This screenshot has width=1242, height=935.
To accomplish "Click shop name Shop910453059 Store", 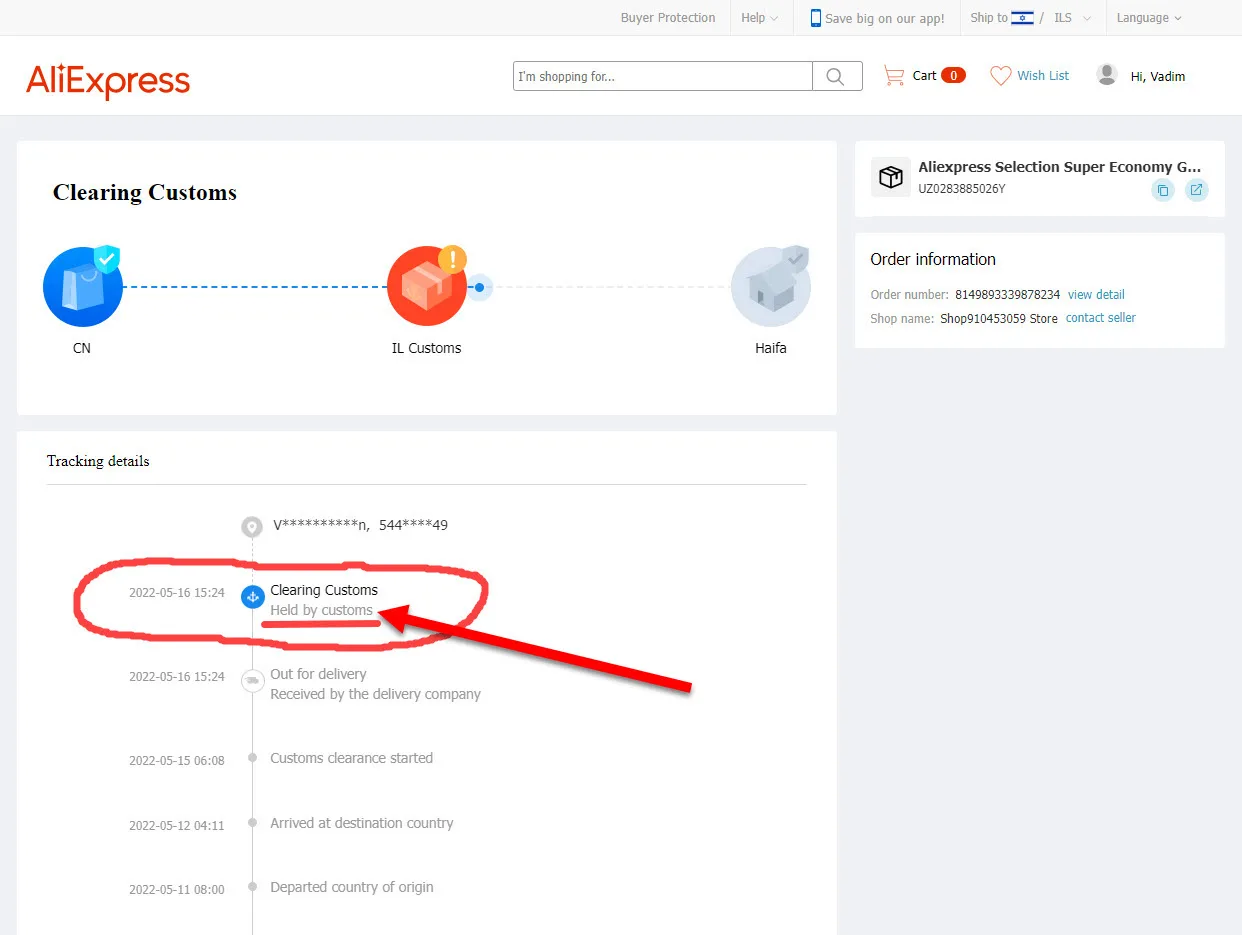I will tap(999, 319).
